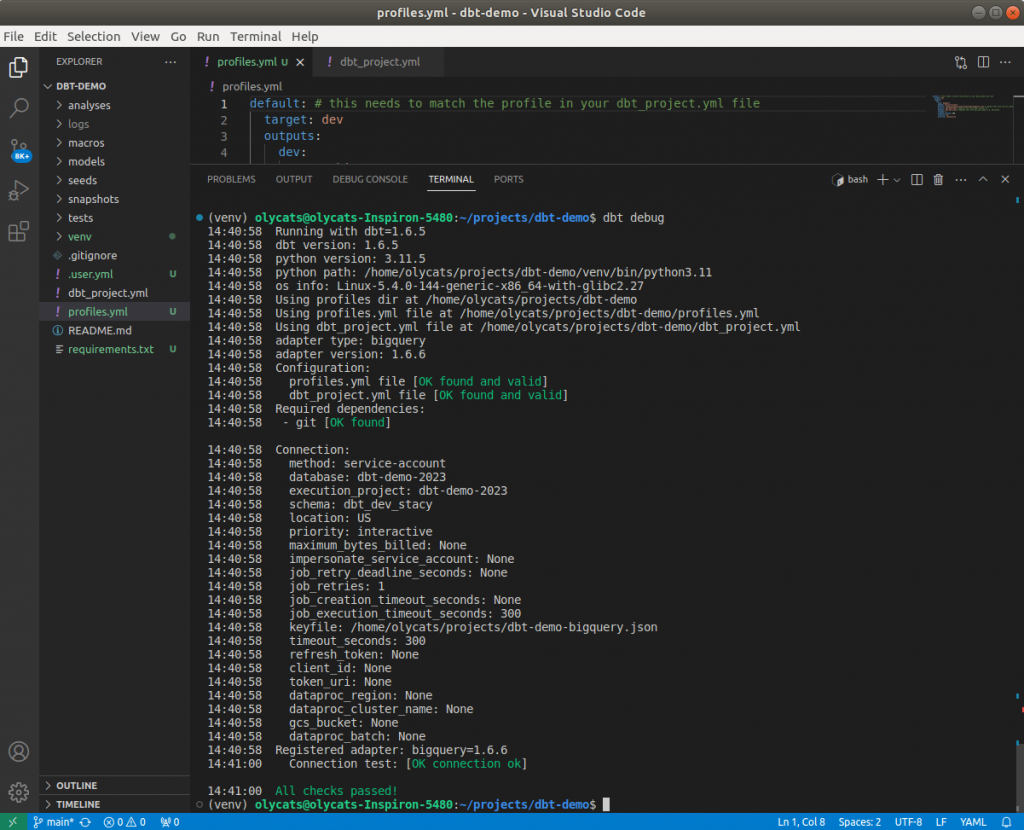Change language mode YAML
Screen dimensions: 1024x830
pos(973,822)
